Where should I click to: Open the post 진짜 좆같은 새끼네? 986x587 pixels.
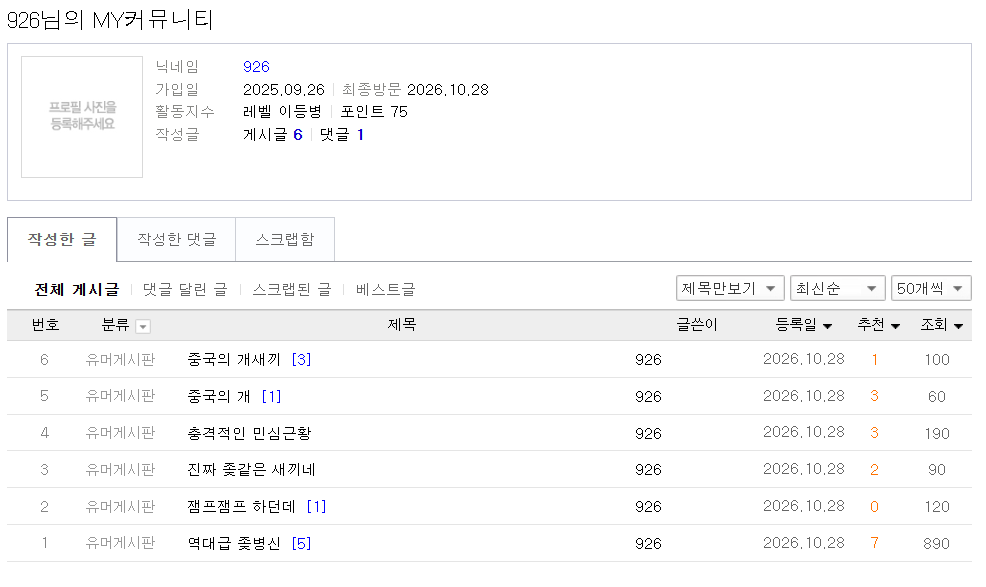pyautogui.click(x=251, y=469)
